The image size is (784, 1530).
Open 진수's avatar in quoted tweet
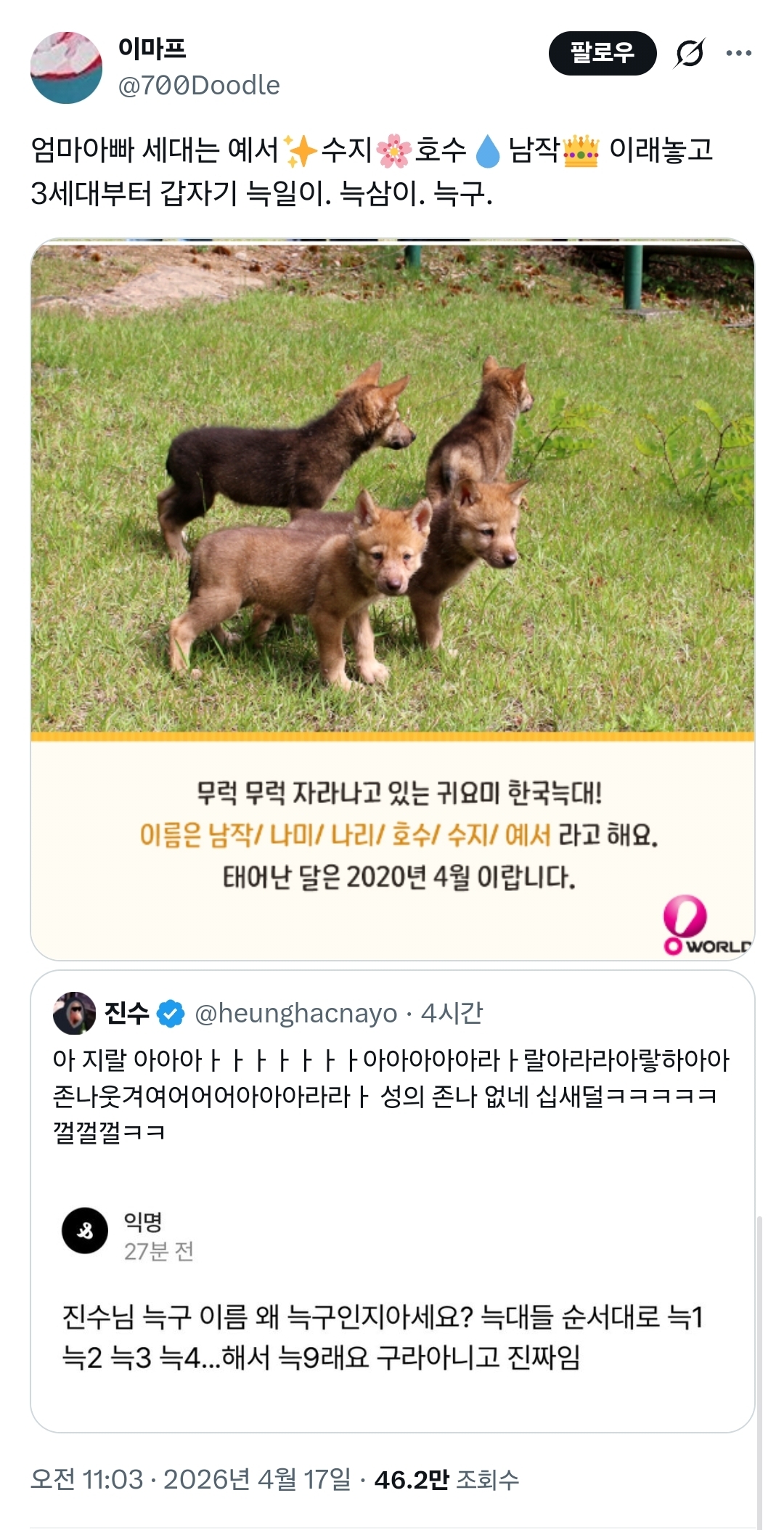coord(74,1013)
